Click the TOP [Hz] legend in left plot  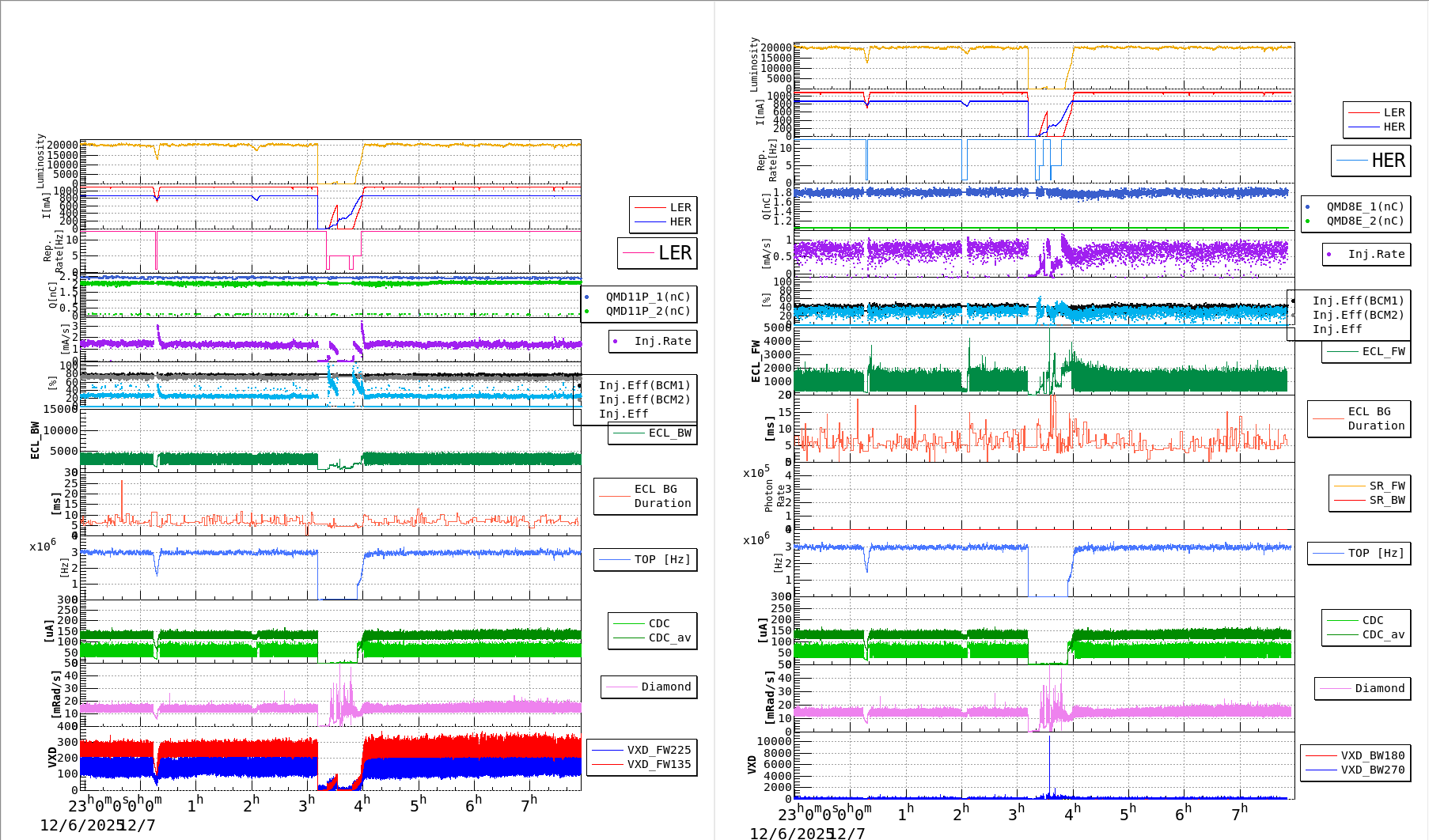click(661, 559)
